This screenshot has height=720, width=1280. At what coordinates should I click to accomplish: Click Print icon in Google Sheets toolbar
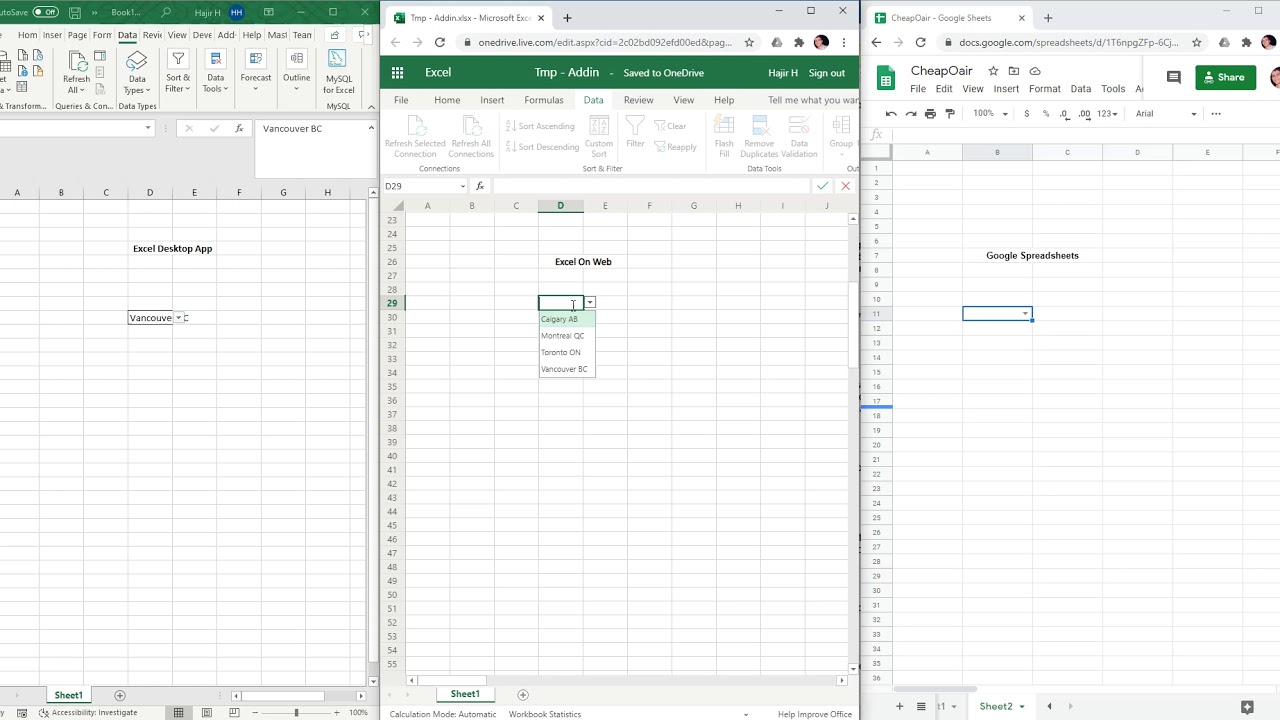click(x=930, y=114)
